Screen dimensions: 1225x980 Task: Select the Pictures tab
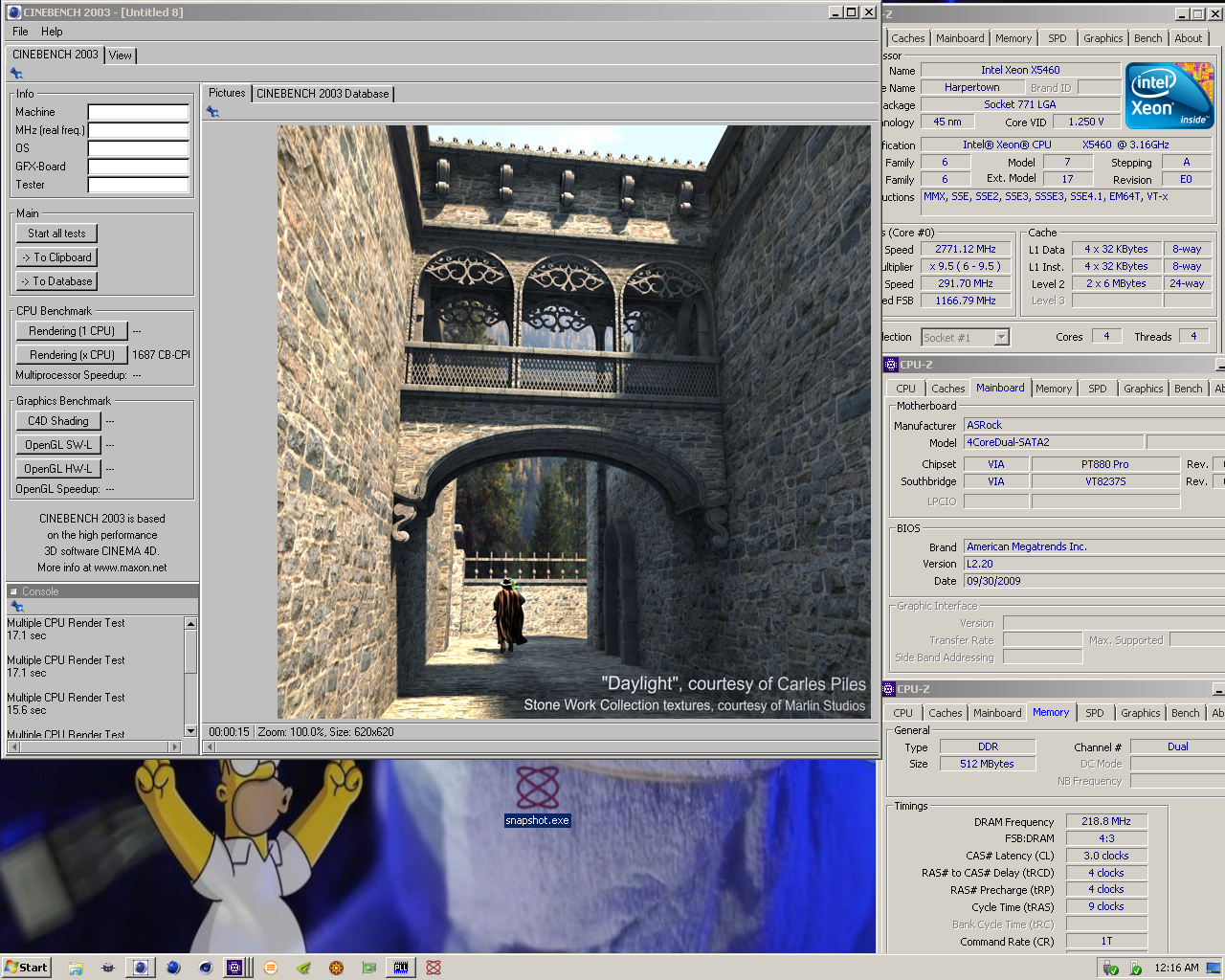227,93
